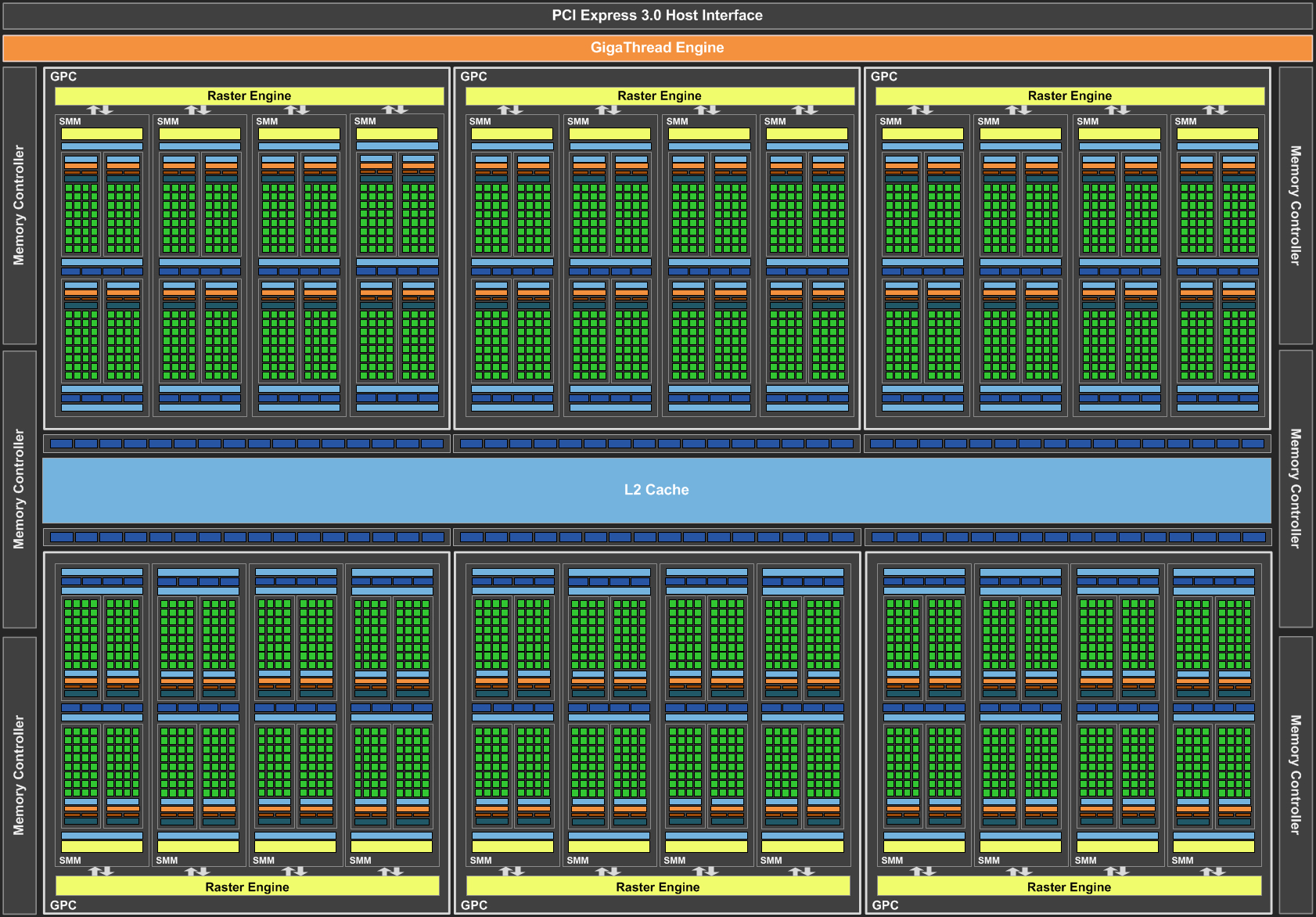
Task: Click the lower-right Memory Controller block
Action: click(1296, 775)
